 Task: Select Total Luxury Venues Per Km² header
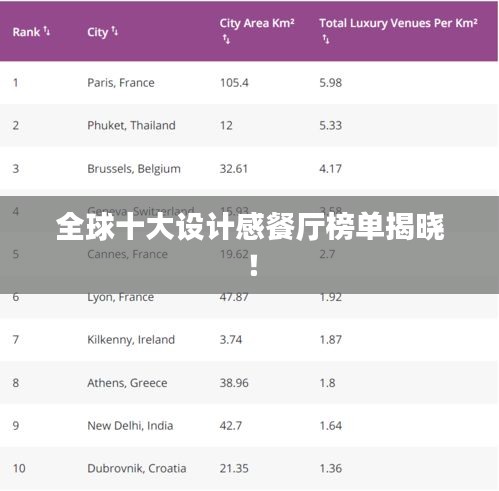[x=398, y=23]
